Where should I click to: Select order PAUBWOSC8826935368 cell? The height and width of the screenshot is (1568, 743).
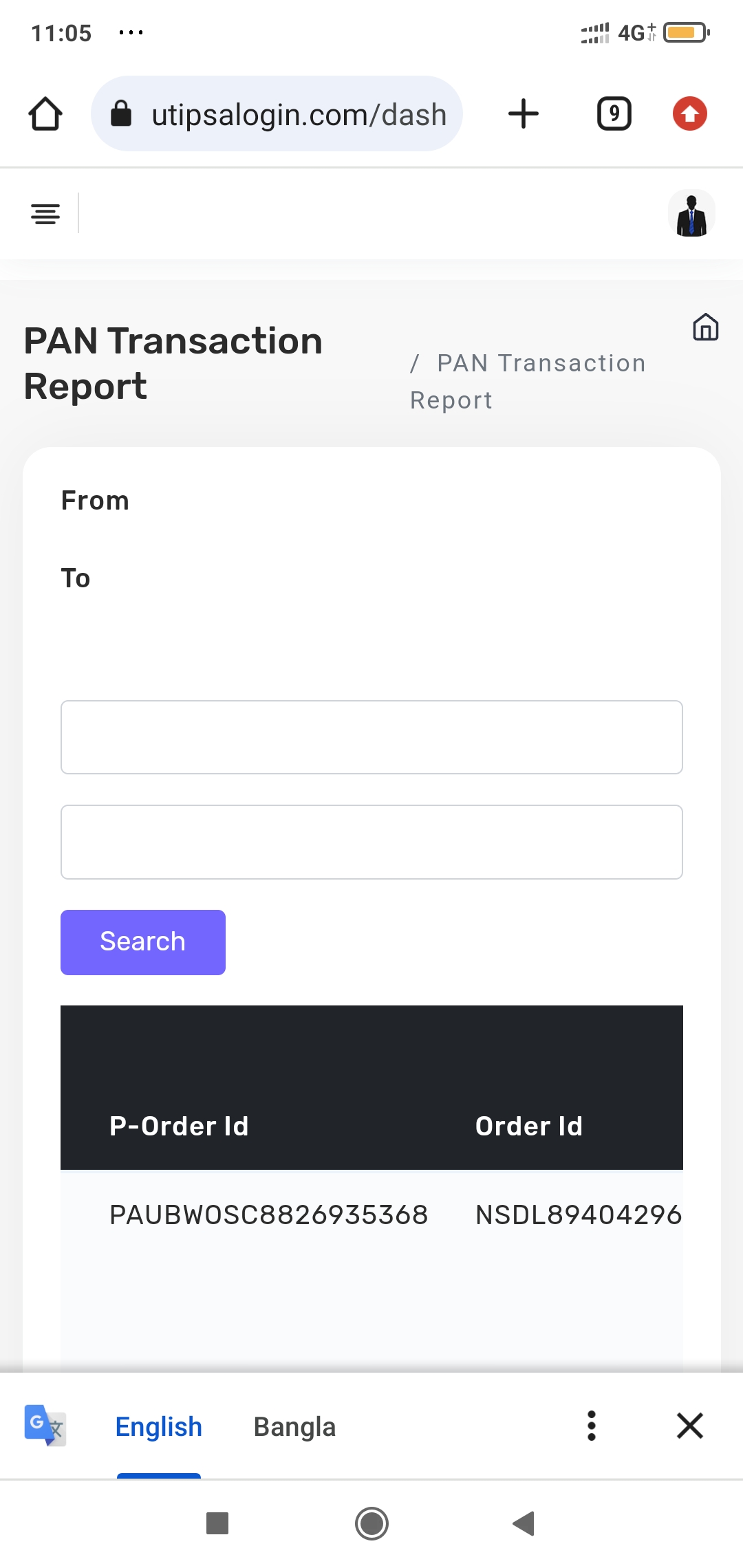click(268, 1215)
